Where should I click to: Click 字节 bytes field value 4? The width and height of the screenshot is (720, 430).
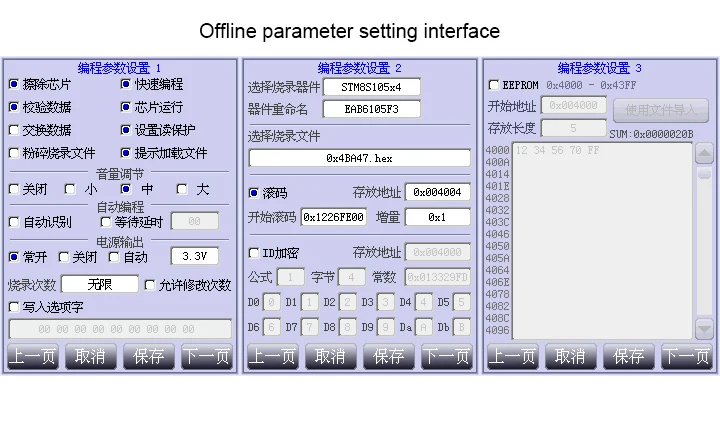tap(351, 277)
